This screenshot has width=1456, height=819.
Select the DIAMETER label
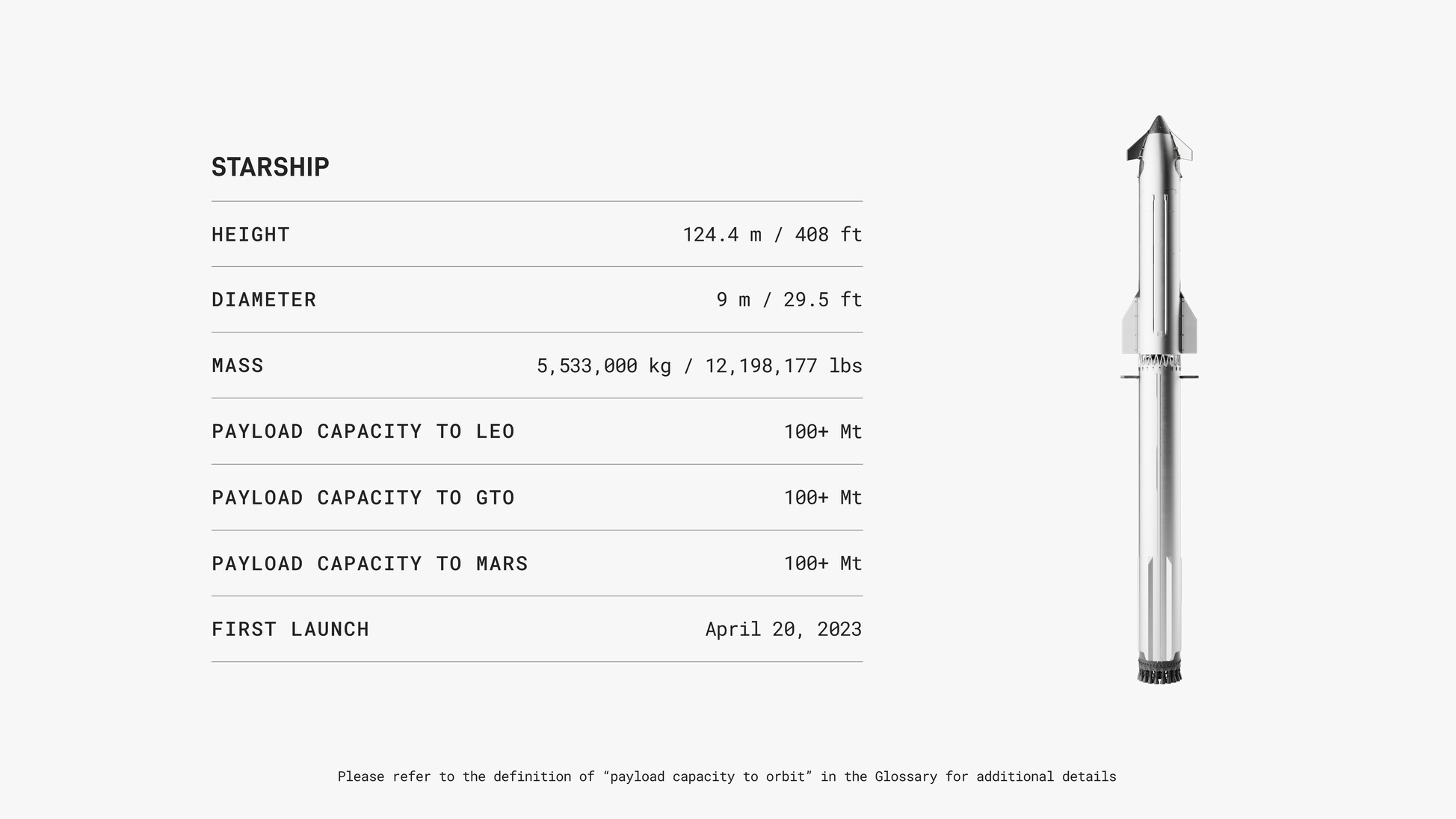coord(264,300)
